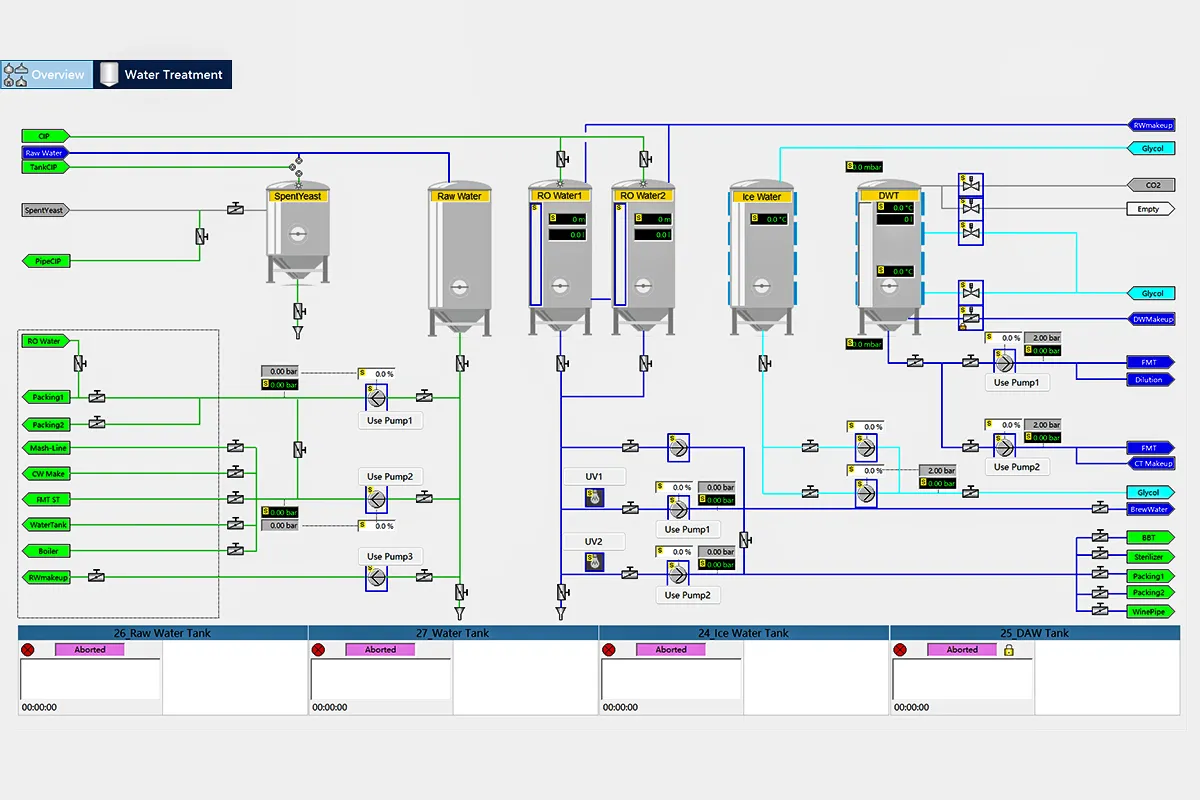1200x800 pixels.
Task: Switch to the Water Treatment tab
Action: [x=163, y=75]
